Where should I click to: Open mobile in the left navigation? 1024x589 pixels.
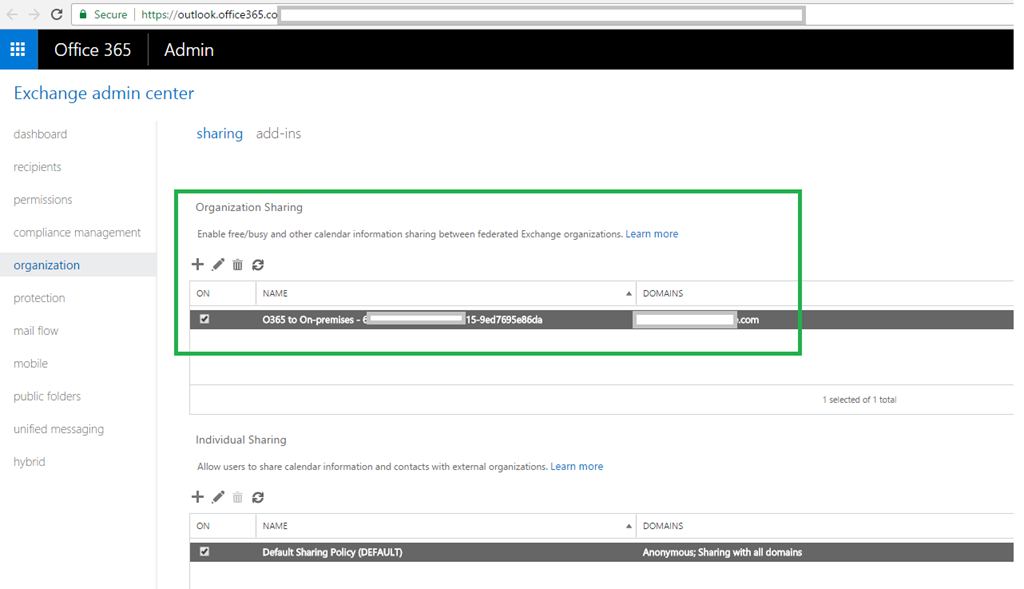coord(31,363)
